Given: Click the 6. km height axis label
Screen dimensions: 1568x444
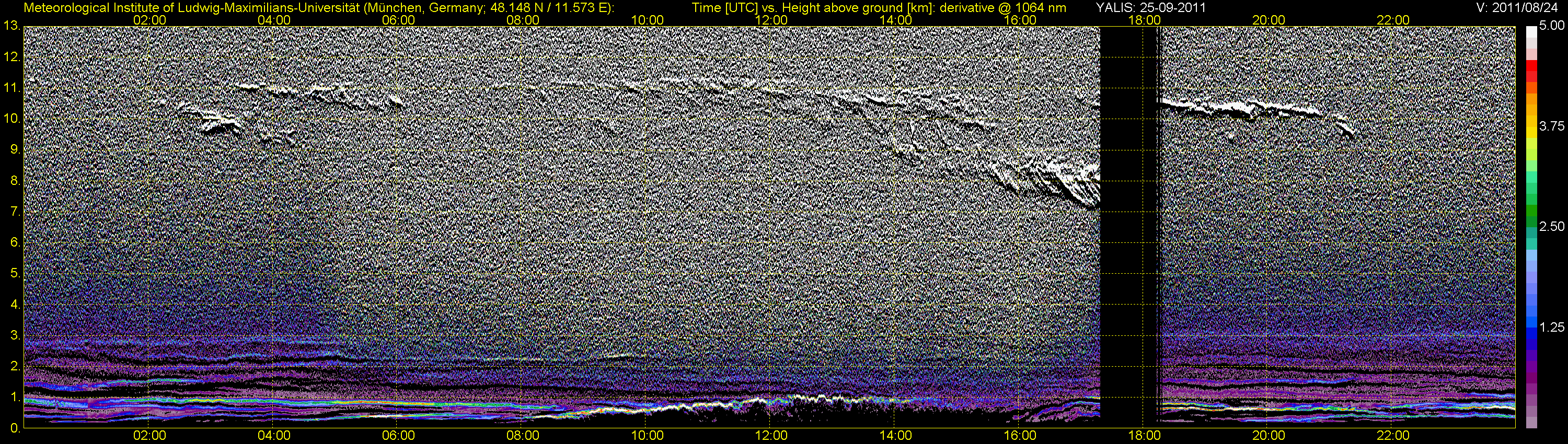Looking at the screenshot, I should pyautogui.click(x=15, y=243).
